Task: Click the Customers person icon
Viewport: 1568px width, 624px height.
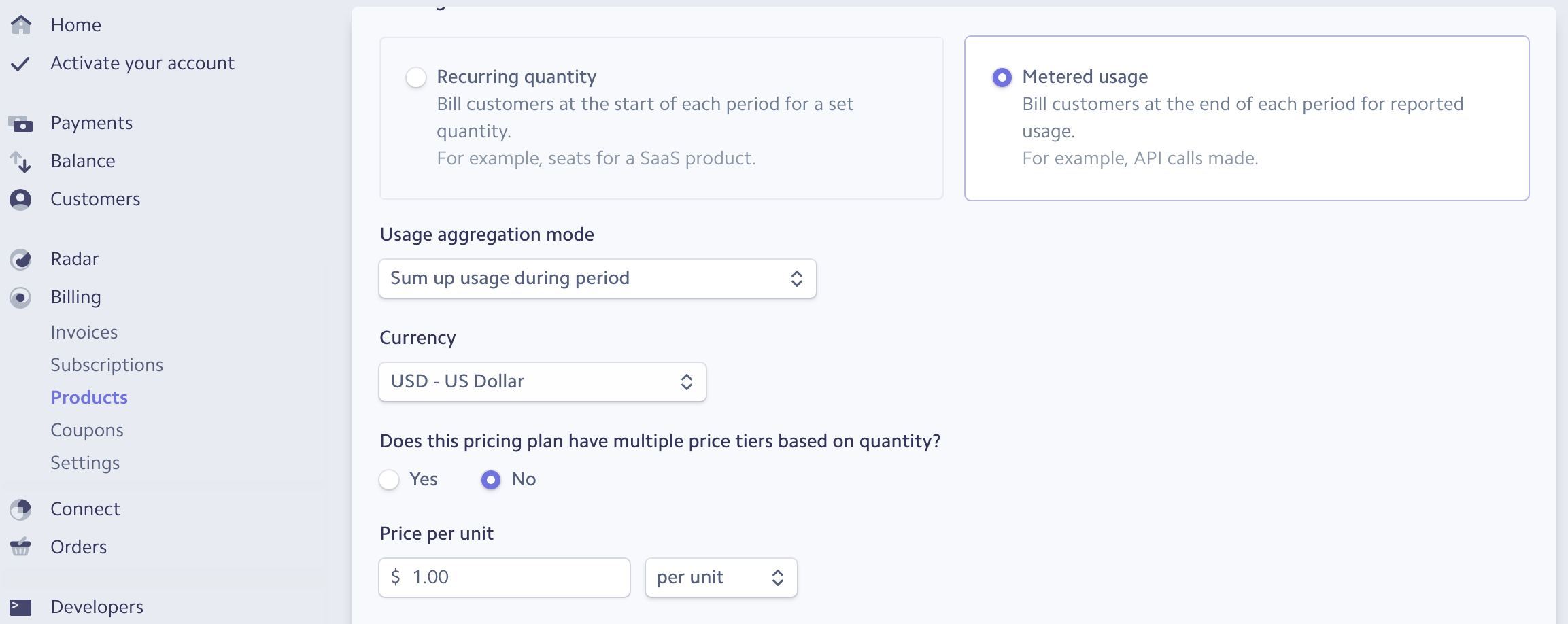Action: click(x=21, y=200)
